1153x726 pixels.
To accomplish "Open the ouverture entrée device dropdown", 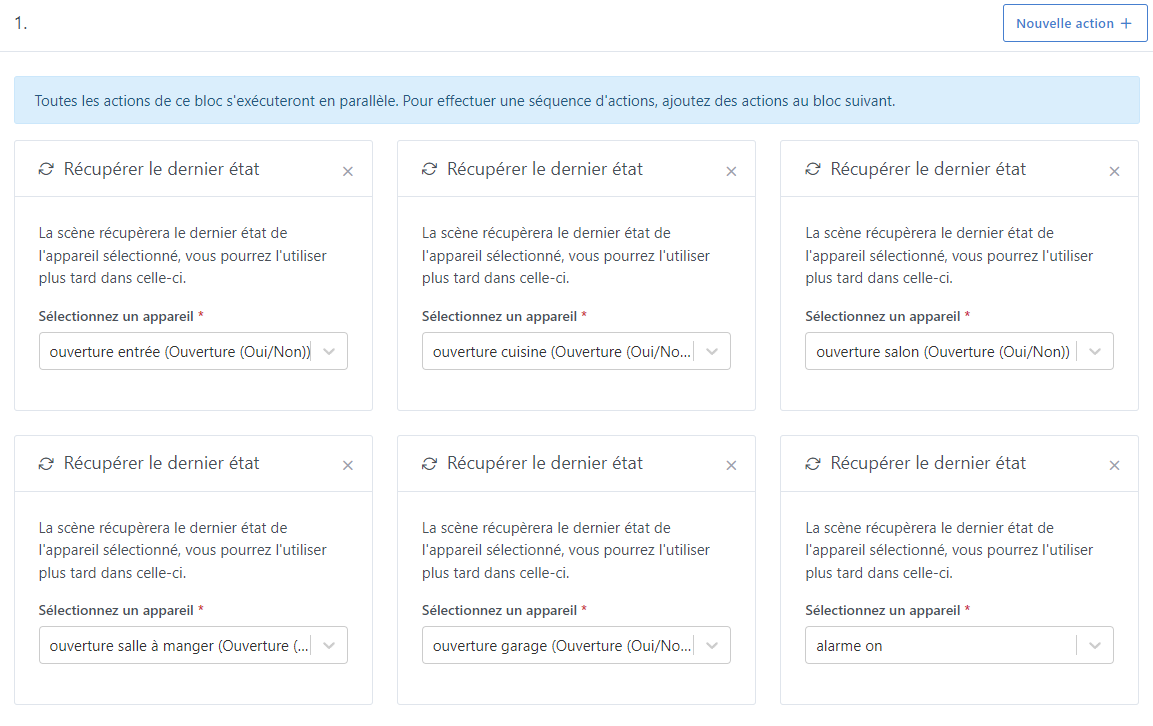I will (x=193, y=351).
